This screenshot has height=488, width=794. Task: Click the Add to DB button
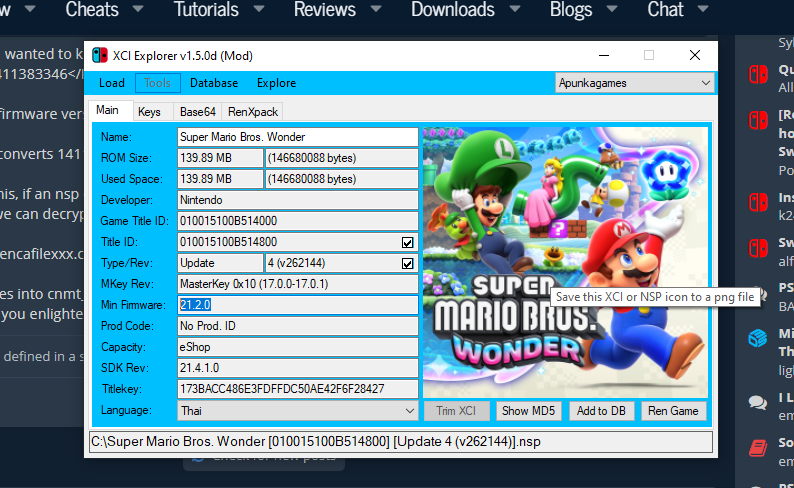point(601,411)
